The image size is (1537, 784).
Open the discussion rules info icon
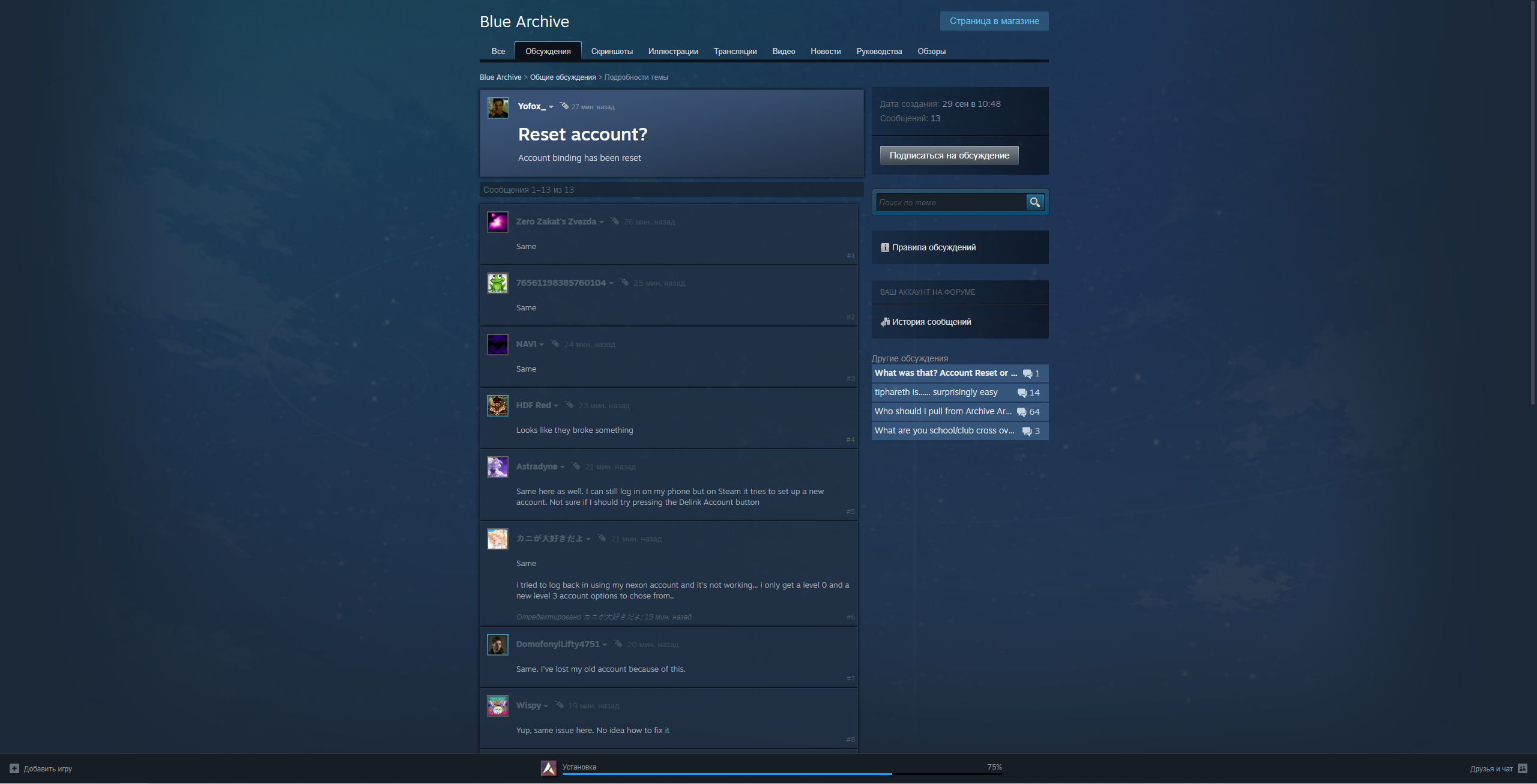[884, 247]
